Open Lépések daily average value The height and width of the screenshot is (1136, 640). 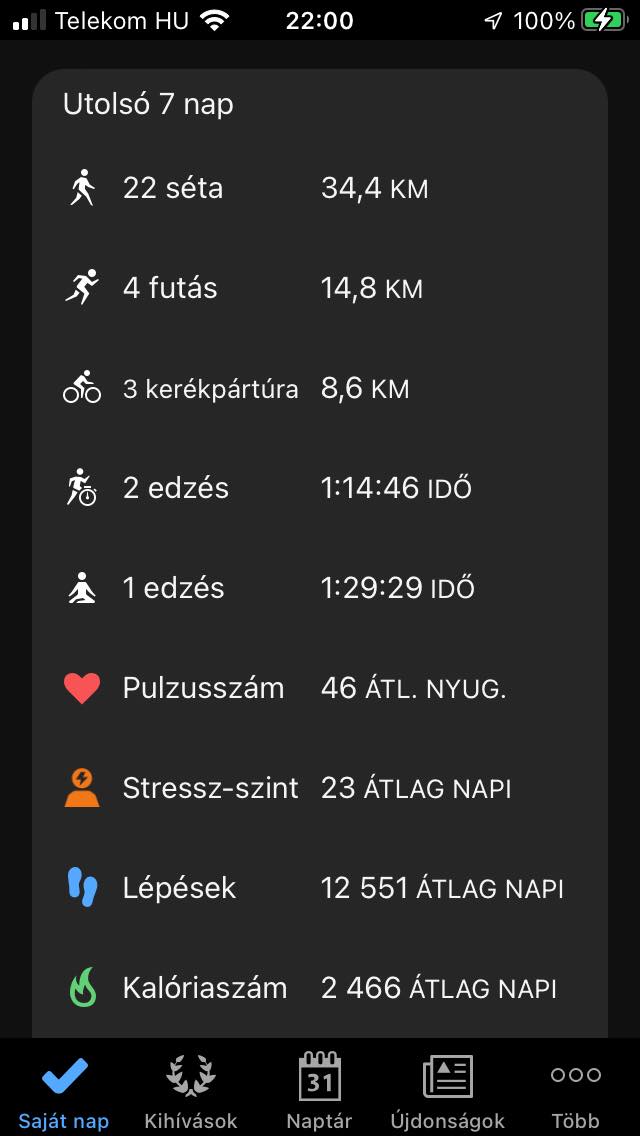tap(441, 888)
